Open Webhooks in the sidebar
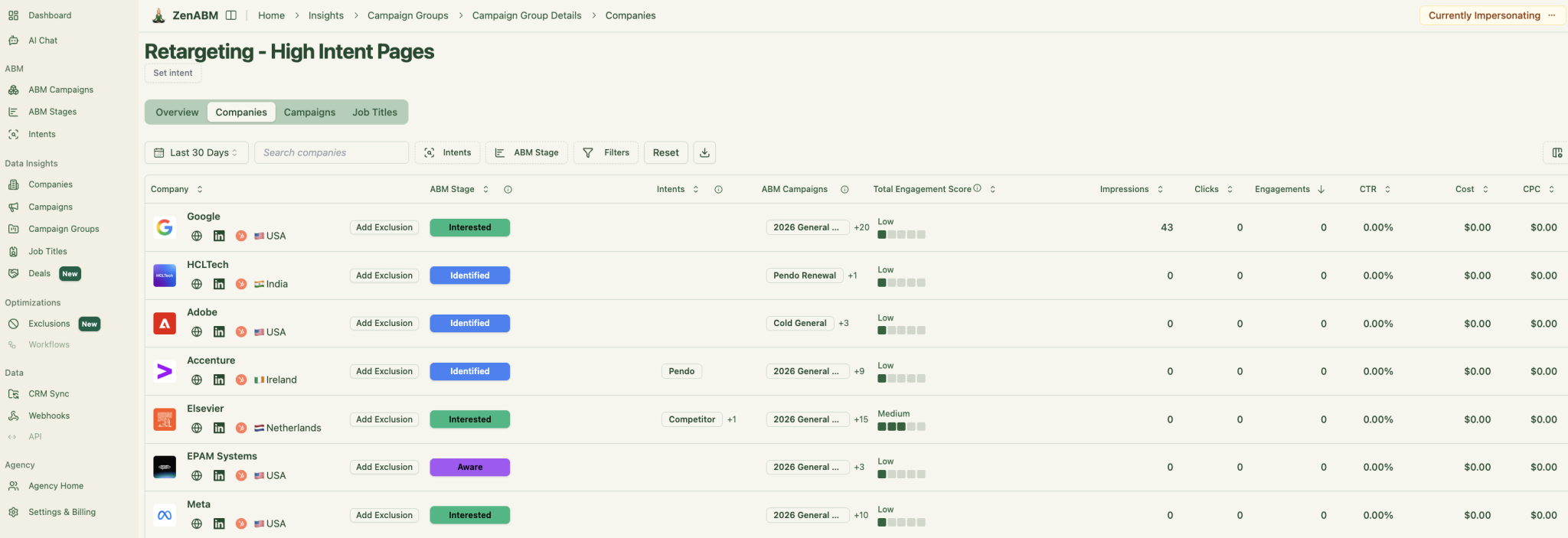This screenshot has height=538, width=1568. coord(49,416)
